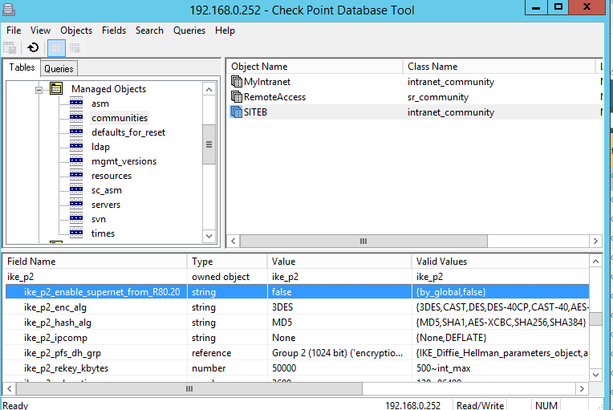Click the MyIntranet object icon
This screenshot has width=613, height=410.
[236, 81]
